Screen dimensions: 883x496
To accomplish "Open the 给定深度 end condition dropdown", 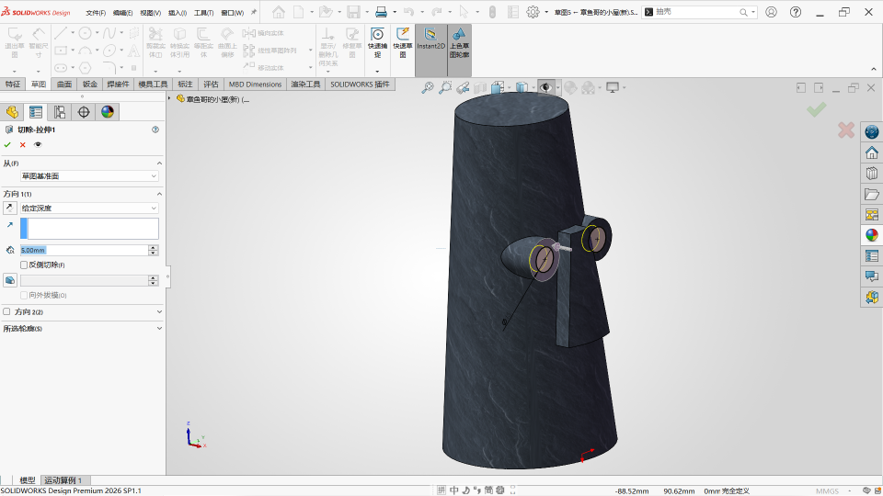I will 89,208.
